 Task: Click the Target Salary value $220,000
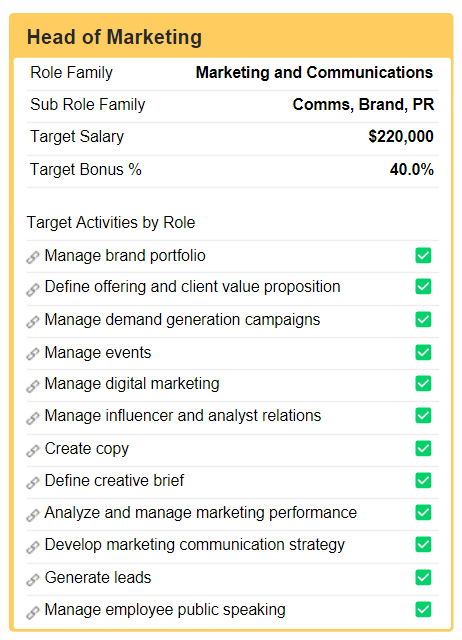coord(401,136)
